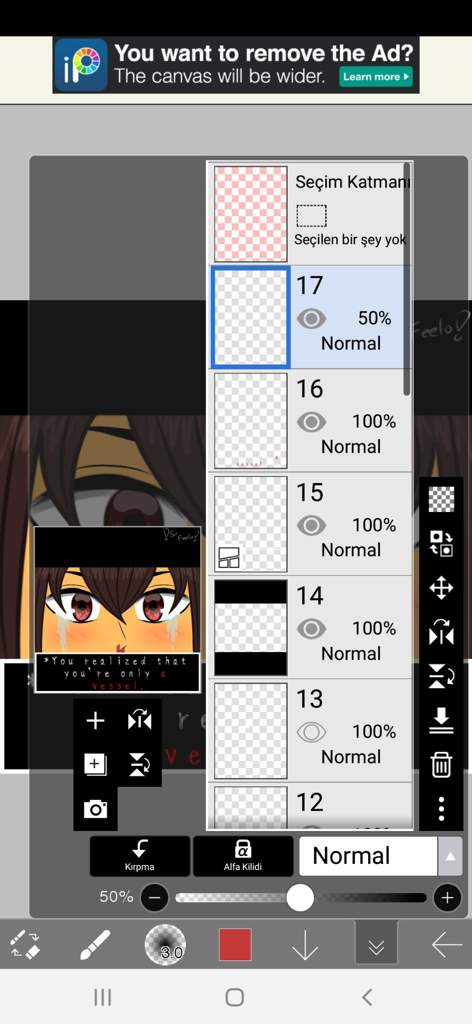Click the move layer transform icon

[441, 588]
